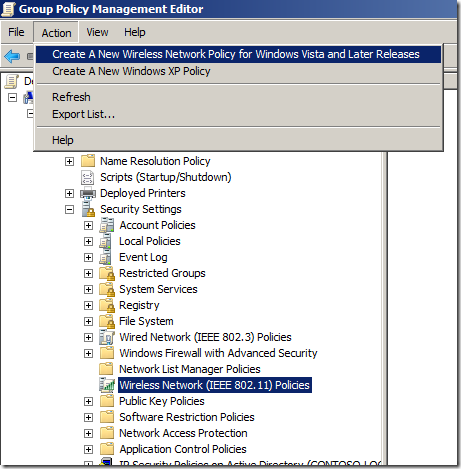Expand the Event Log node
The image size is (461, 469).
tap(88, 257)
